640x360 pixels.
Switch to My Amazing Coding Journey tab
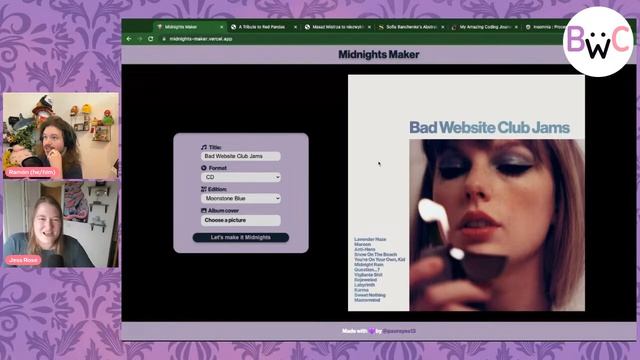point(484,27)
